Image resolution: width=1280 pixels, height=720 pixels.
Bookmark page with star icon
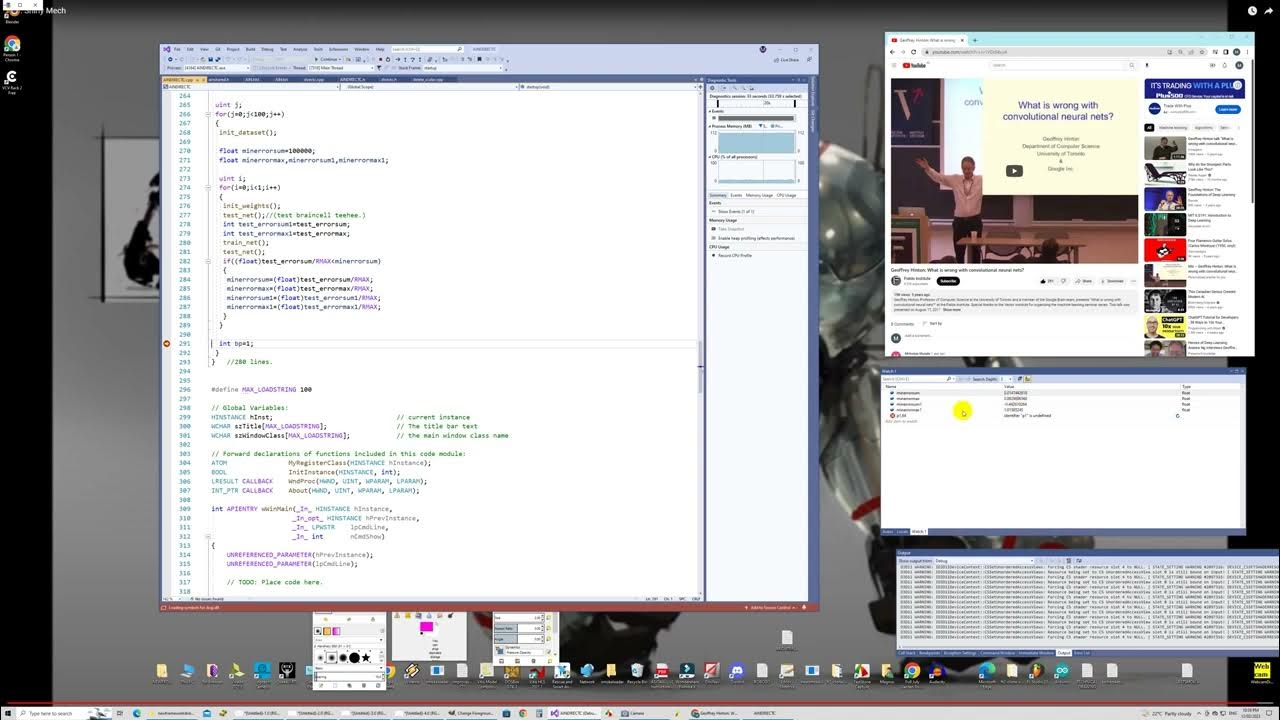pyautogui.click(x=1202, y=52)
